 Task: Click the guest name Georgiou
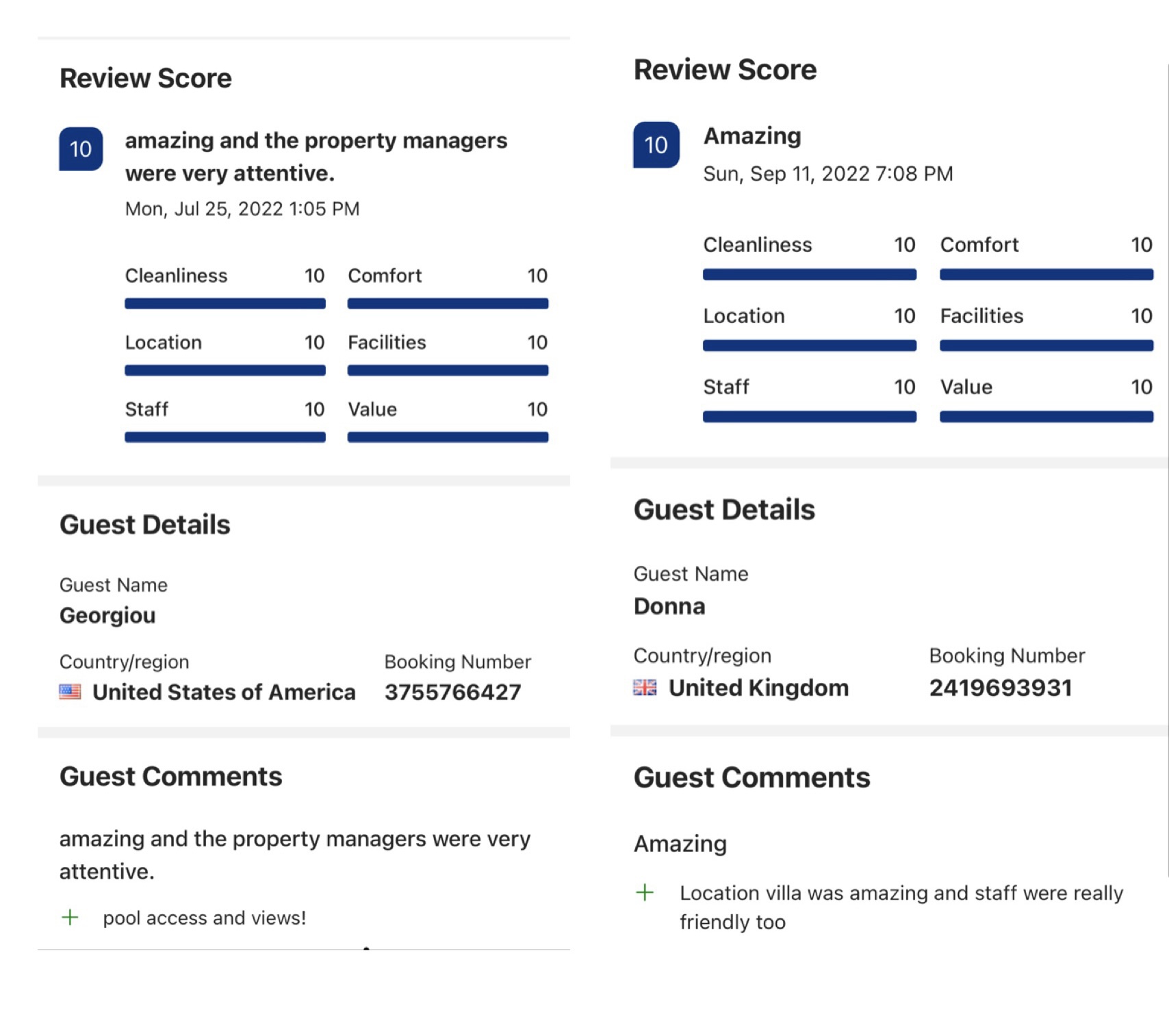107,615
